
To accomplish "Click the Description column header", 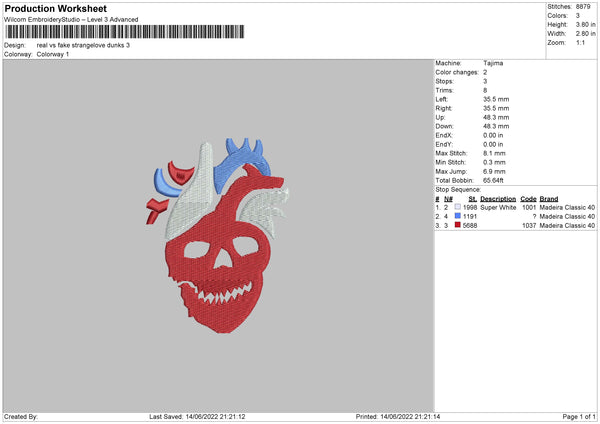I will click(x=498, y=199).
